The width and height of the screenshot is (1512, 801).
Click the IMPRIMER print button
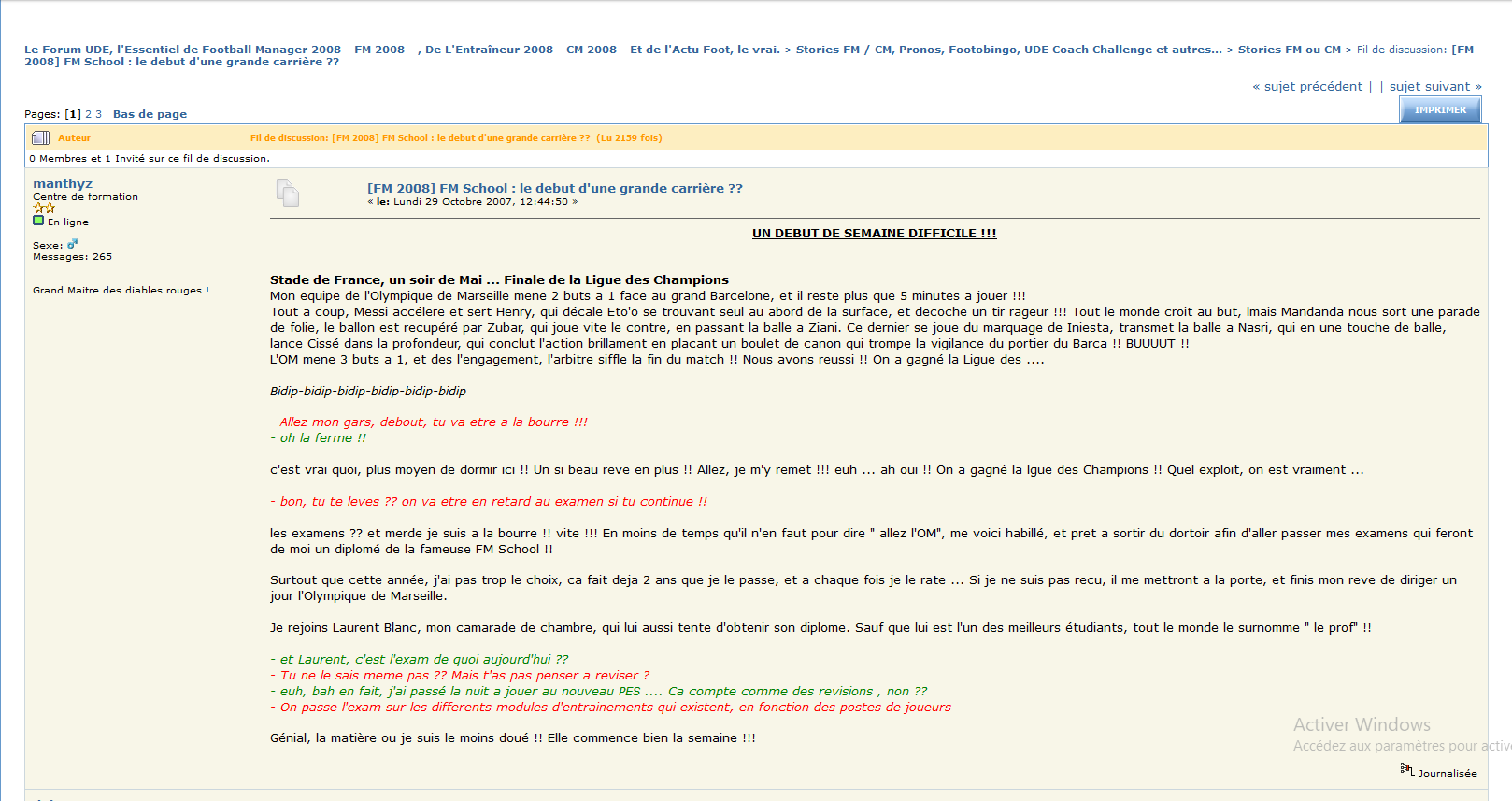[1440, 109]
